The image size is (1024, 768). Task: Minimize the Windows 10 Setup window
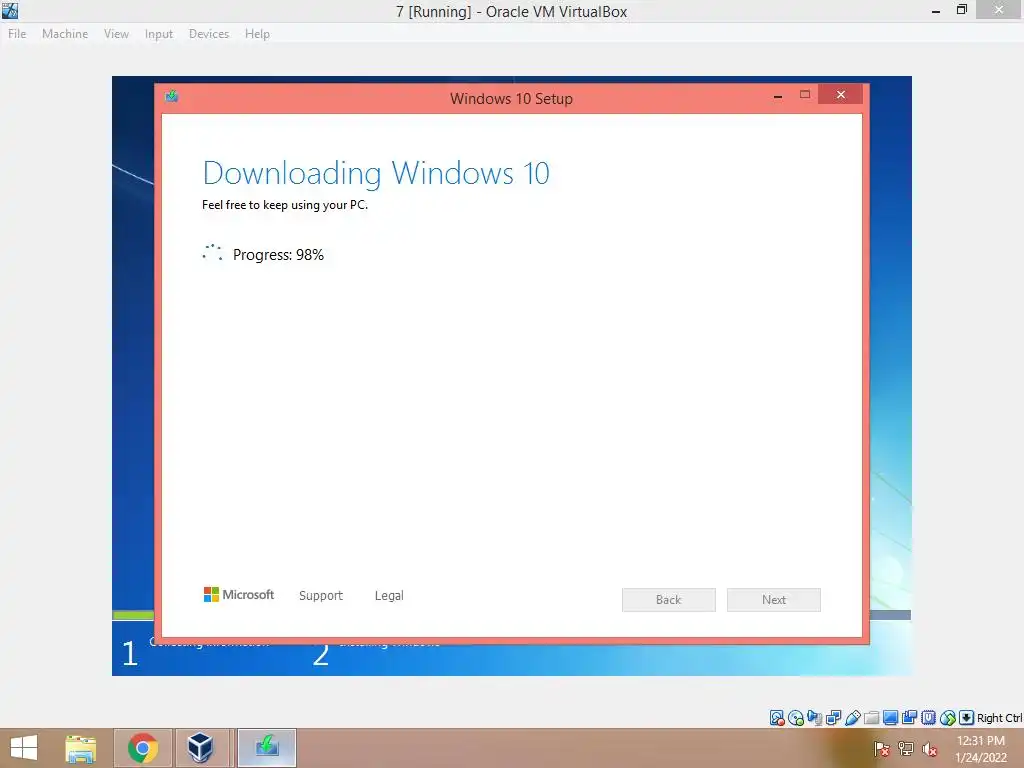click(x=778, y=96)
